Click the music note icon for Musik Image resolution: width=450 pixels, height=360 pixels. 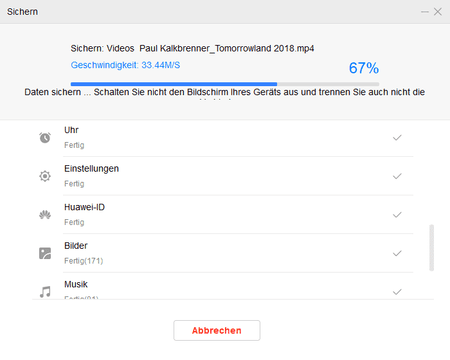click(45, 292)
